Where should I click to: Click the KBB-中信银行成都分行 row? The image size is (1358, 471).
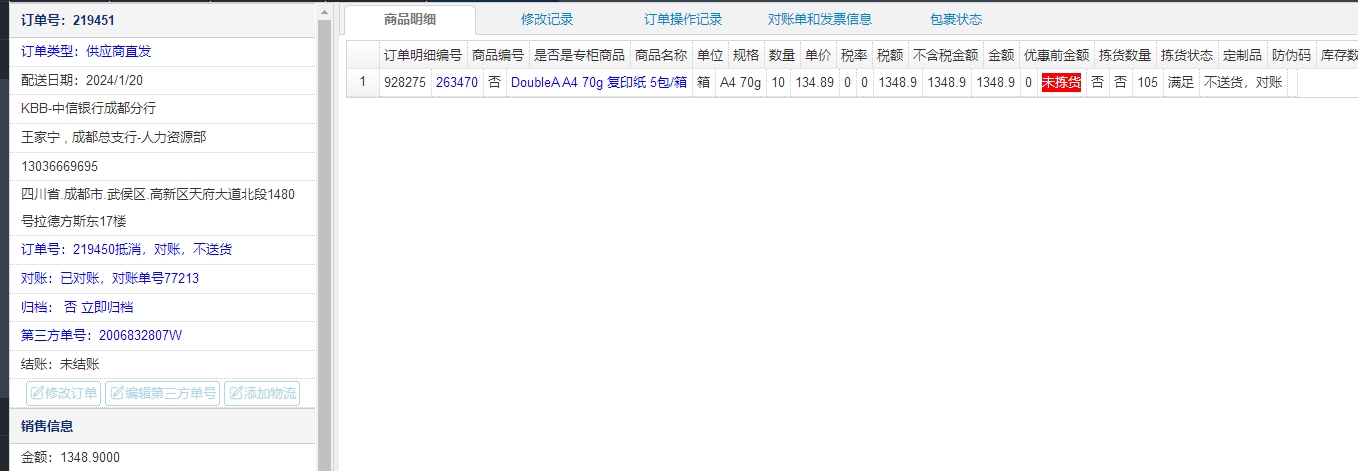pos(163,108)
